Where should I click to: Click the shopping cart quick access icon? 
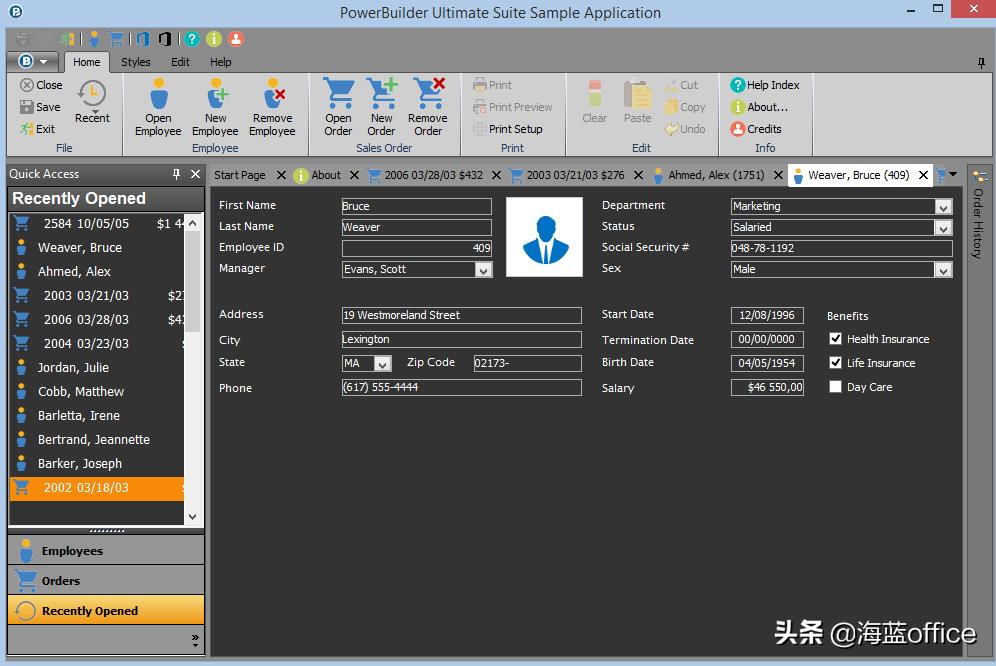pyautogui.click(x=116, y=38)
